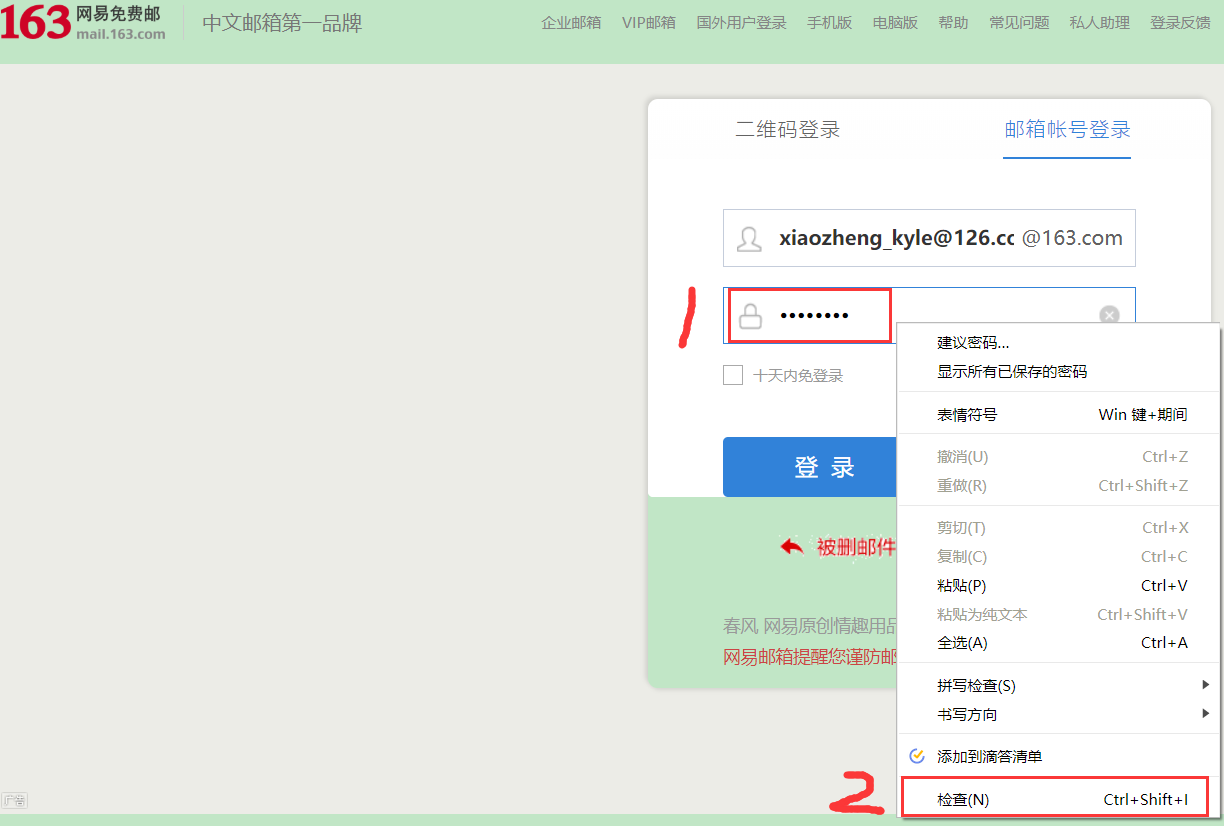Click the 中文邮箱第一品牌 slogan text

click(x=282, y=23)
